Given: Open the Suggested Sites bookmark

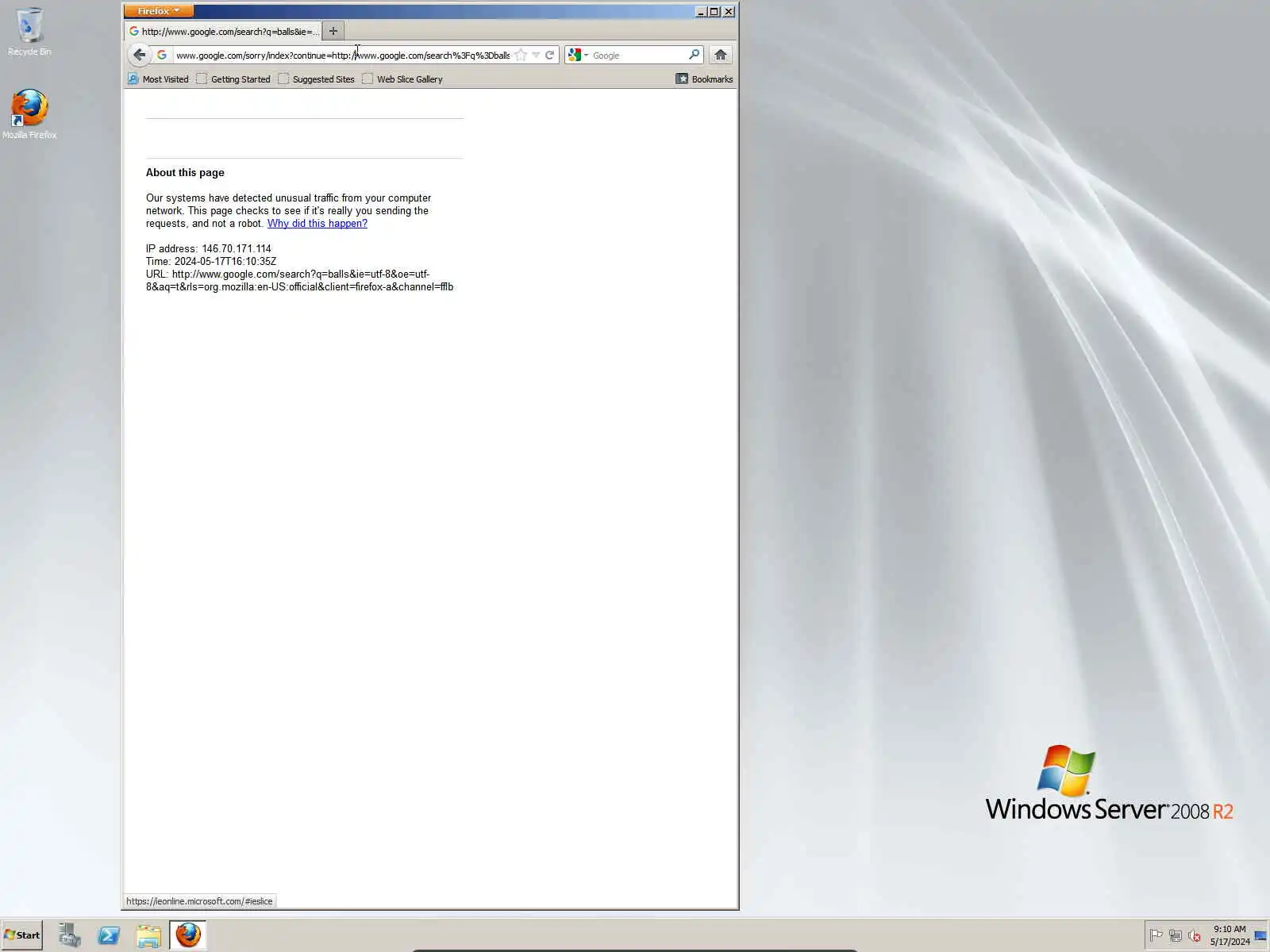Looking at the screenshot, I should tap(316, 79).
